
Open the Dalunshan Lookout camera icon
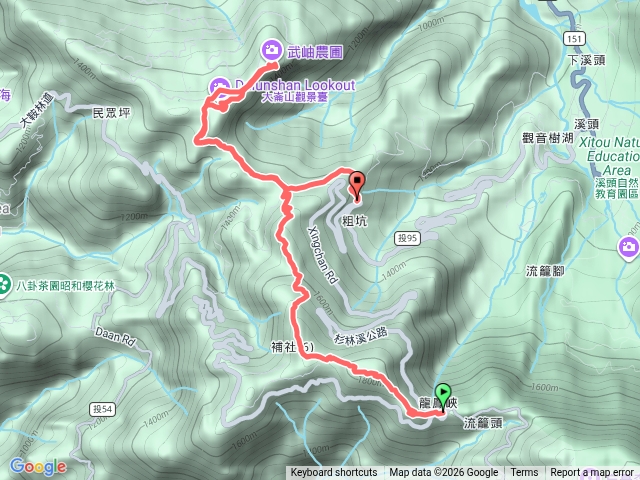218,87
